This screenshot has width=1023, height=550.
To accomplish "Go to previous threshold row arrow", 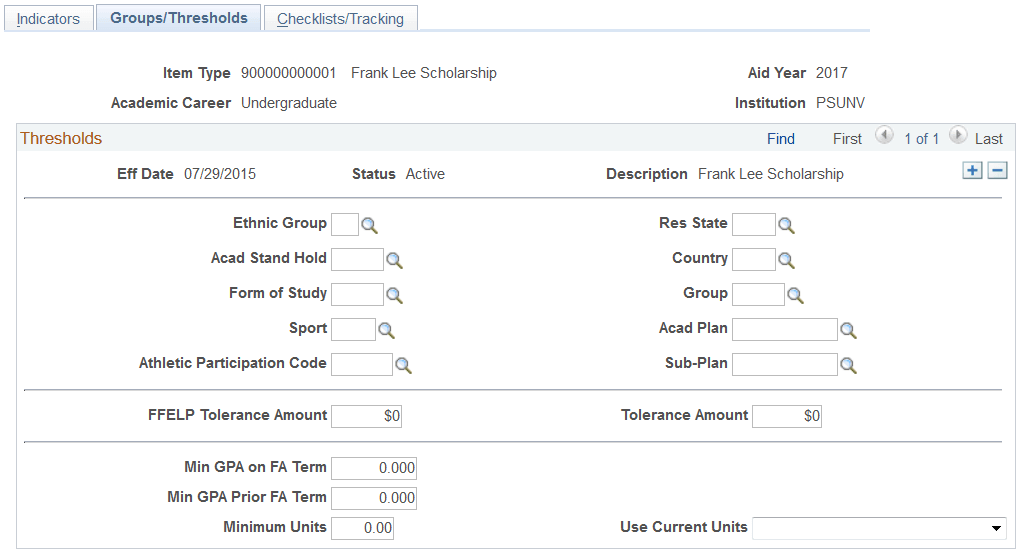I will pyautogui.click(x=884, y=136).
